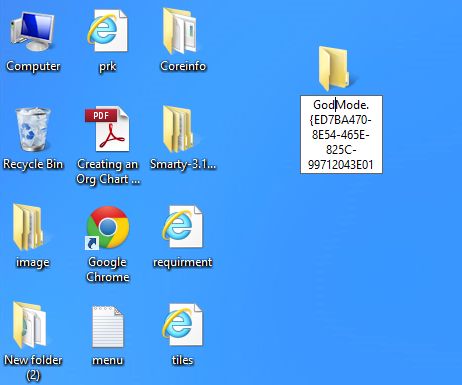Click the "New folder (2)" label text

pos(33,367)
